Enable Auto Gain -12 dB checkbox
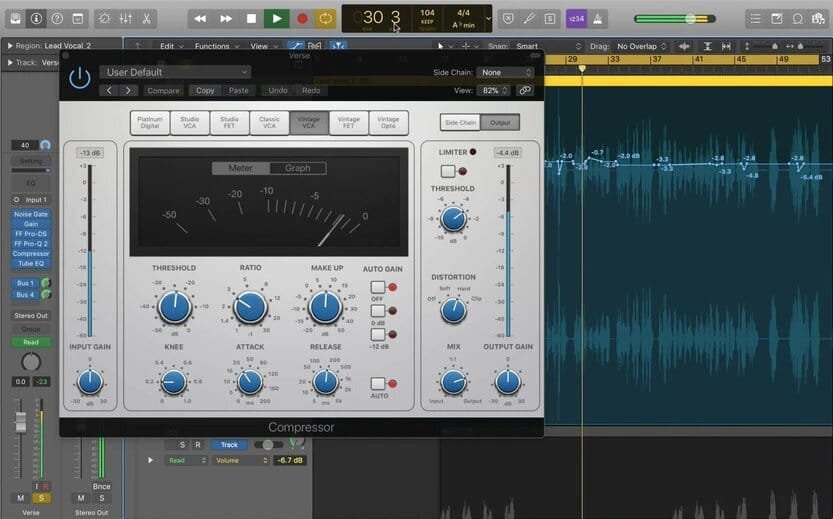833x519 pixels. 378,334
